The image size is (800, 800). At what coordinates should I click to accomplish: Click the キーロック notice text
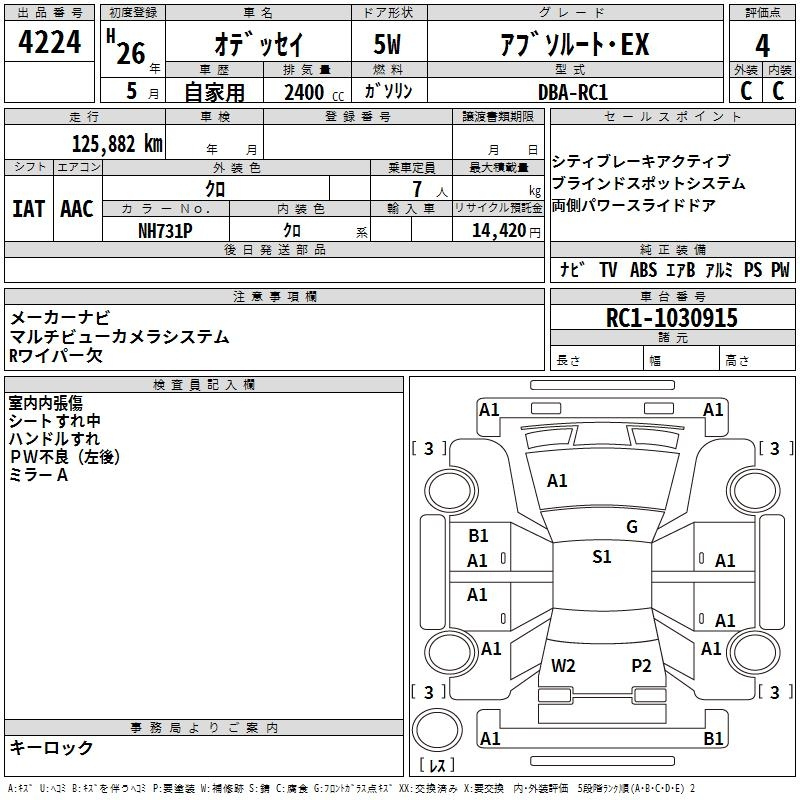point(51,747)
